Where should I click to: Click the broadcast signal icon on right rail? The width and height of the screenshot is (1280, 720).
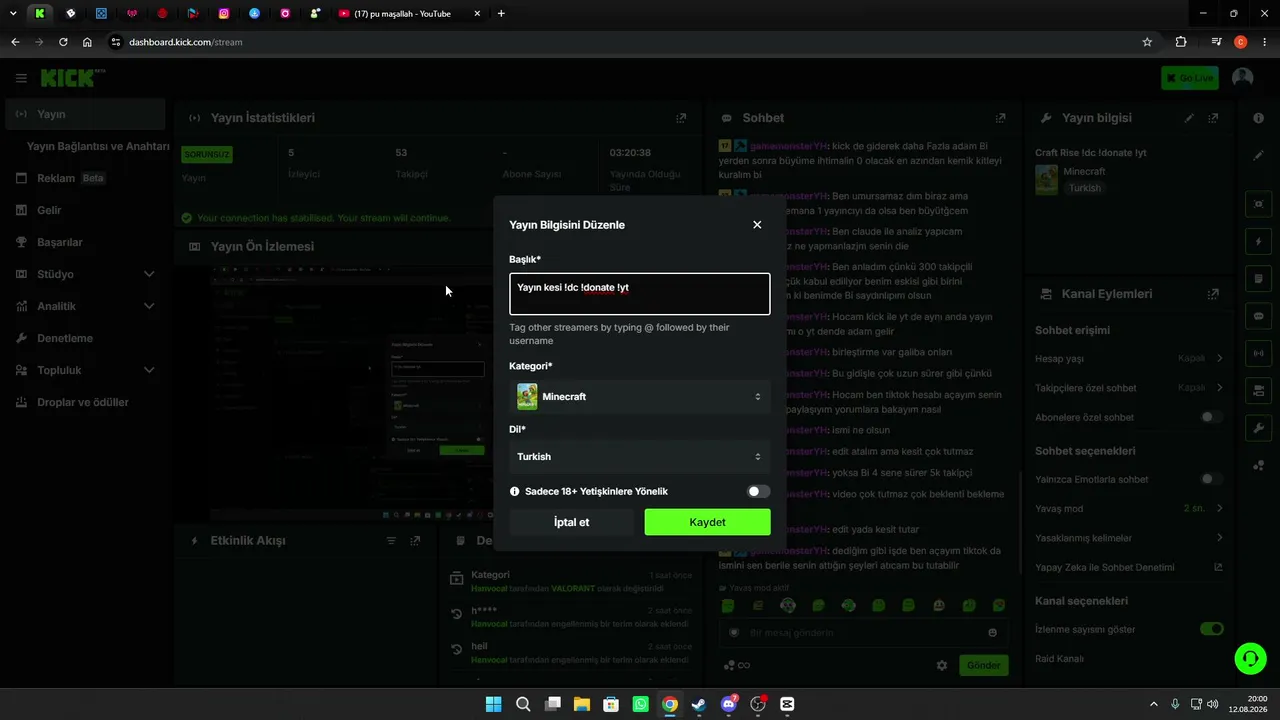(x=1258, y=353)
